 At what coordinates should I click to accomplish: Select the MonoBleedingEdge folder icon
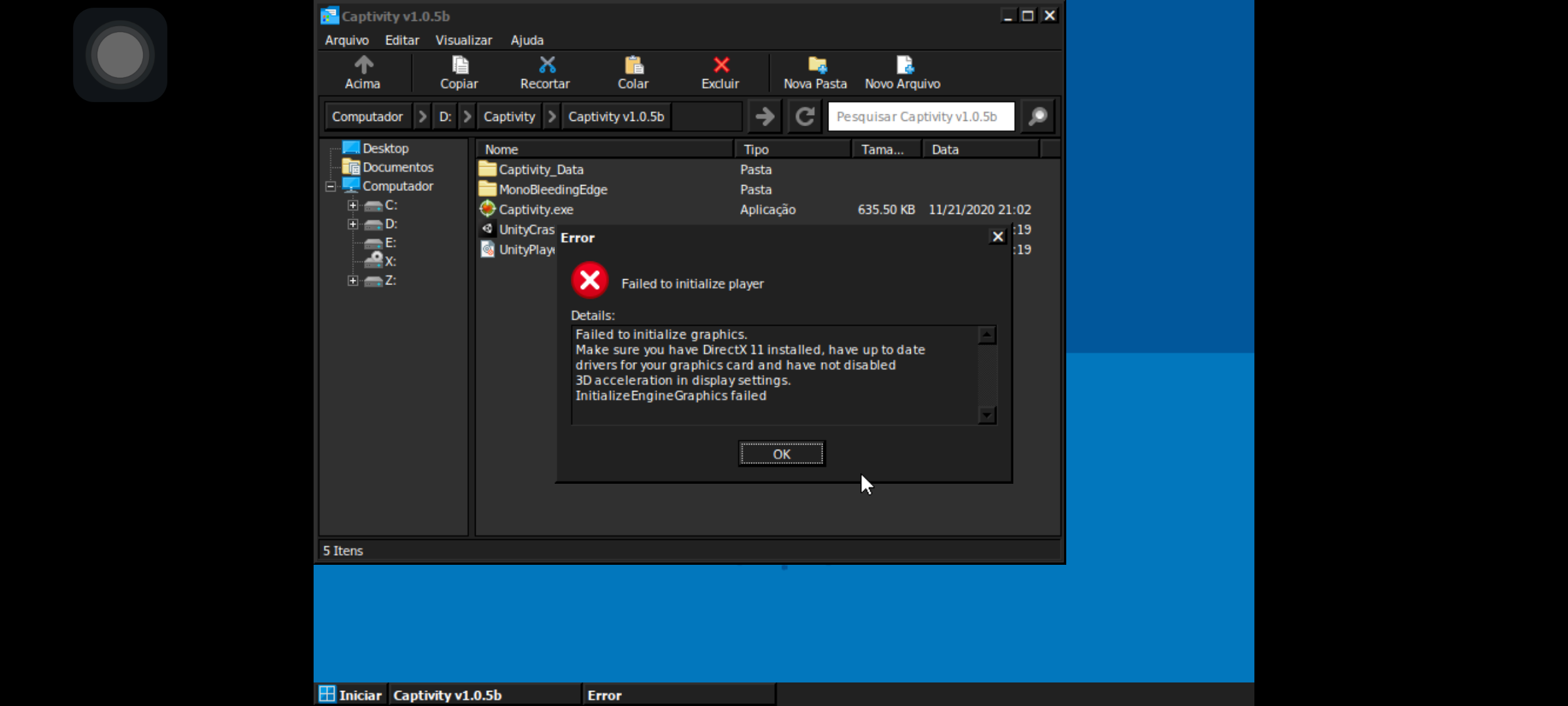click(487, 189)
